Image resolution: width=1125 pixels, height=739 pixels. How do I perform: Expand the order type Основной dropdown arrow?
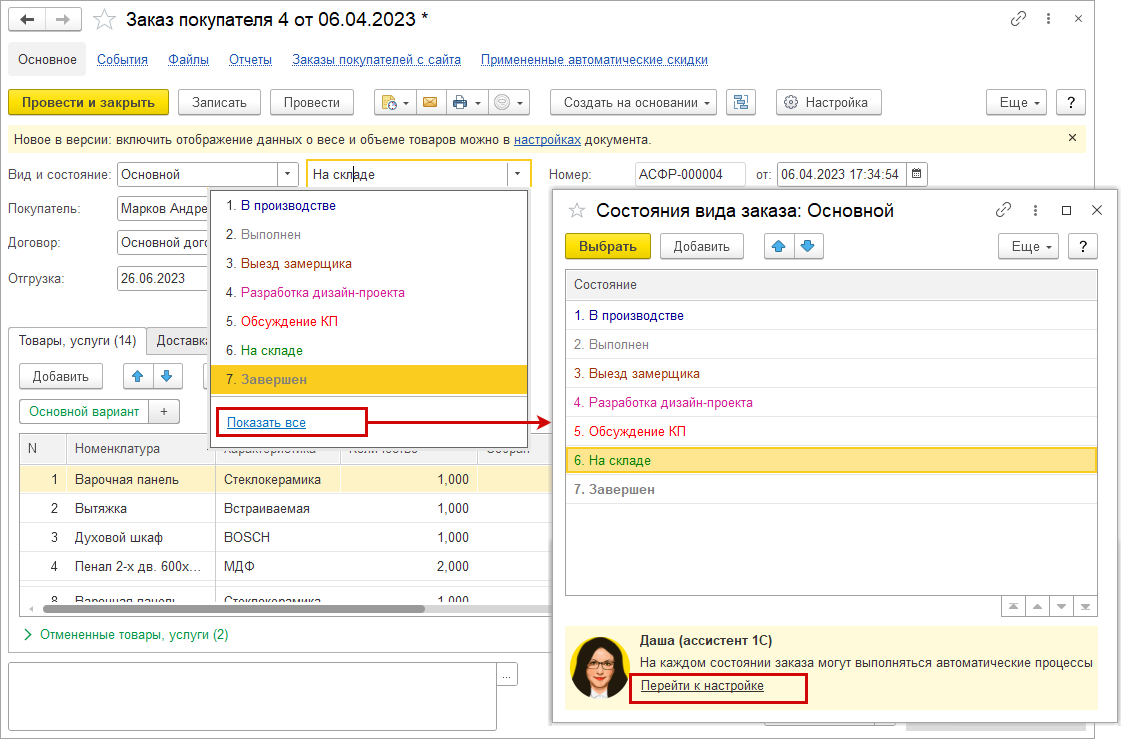click(x=288, y=174)
